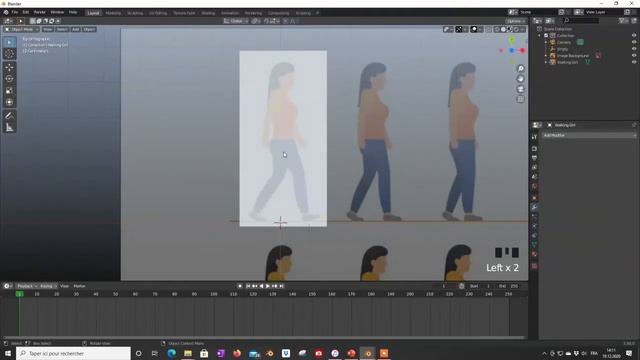
Task: Play animation in reverse
Action: [x=261, y=286]
